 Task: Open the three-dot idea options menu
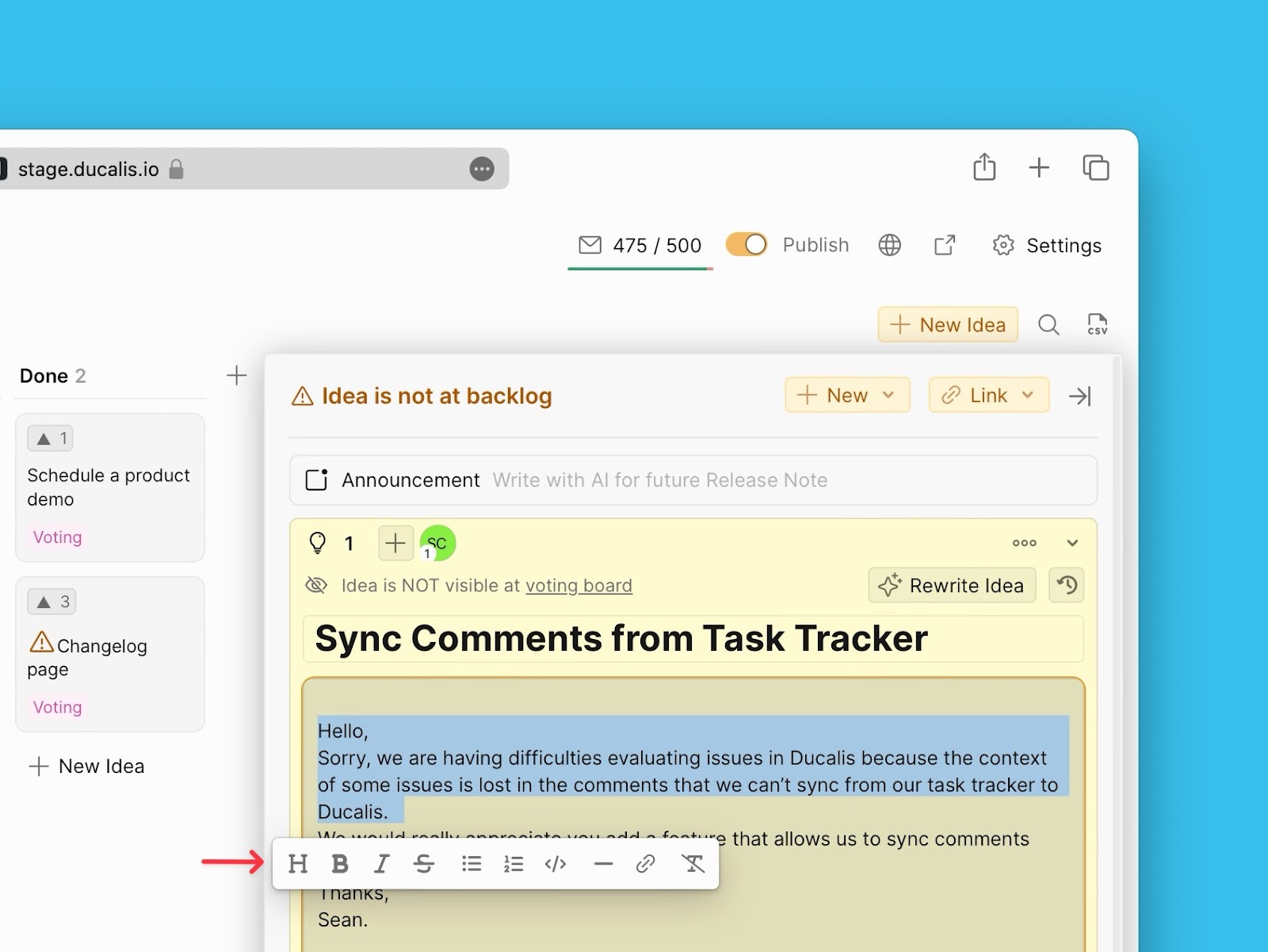pyautogui.click(x=1024, y=543)
